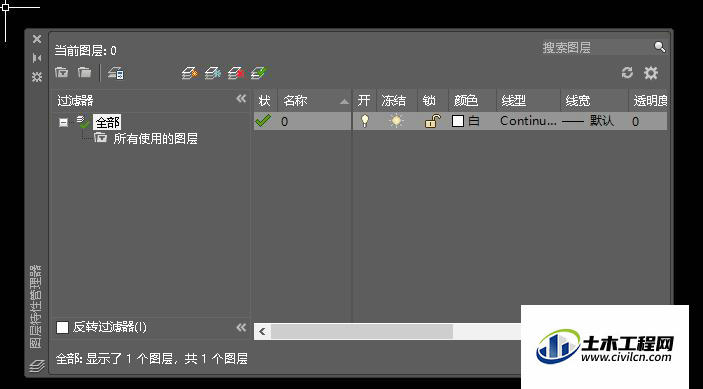The height and width of the screenshot is (389, 703).
Task: Click layer 0 current status checkmark
Action: [263, 121]
